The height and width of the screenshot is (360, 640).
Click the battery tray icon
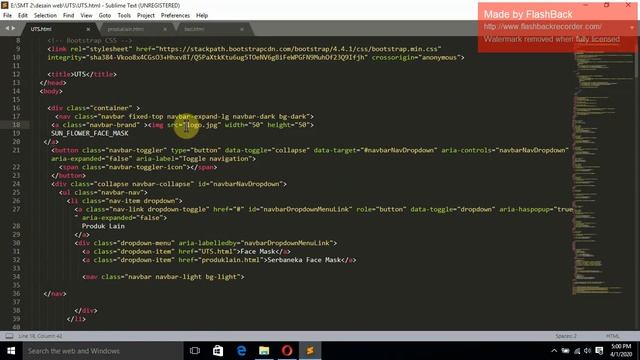coord(565,351)
